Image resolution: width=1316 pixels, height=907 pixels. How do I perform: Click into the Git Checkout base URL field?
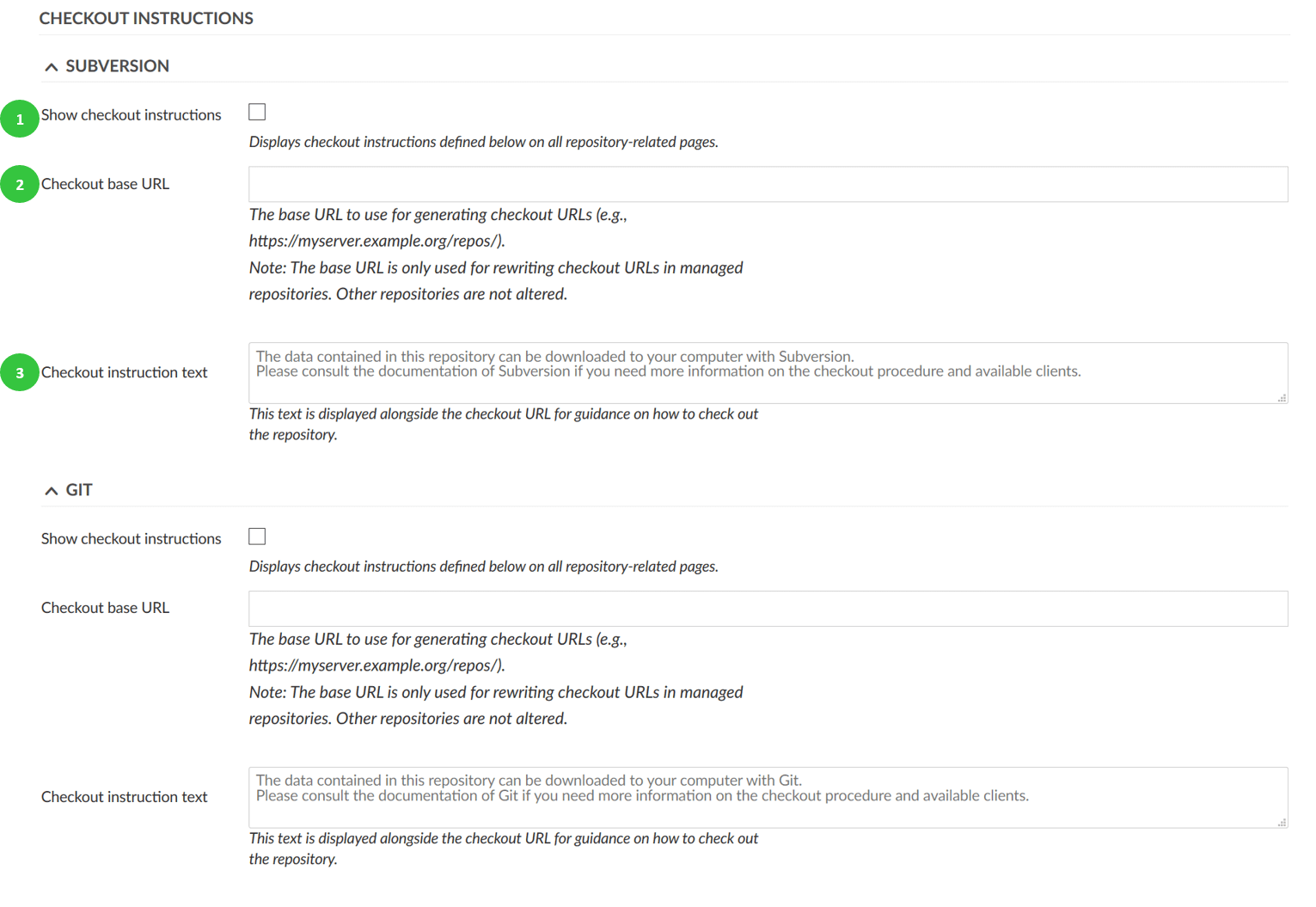768,609
